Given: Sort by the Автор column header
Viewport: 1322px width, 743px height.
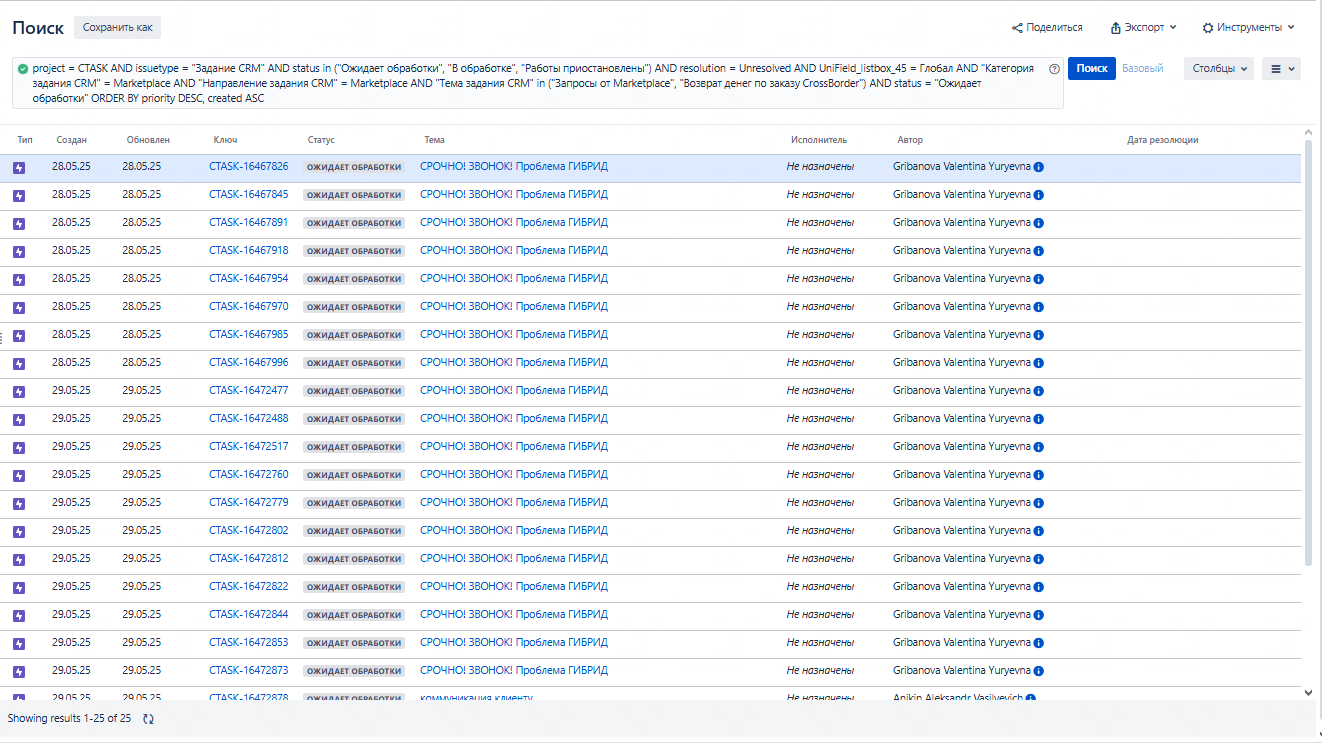Looking at the screenshot, I should (x=910, y=140).
